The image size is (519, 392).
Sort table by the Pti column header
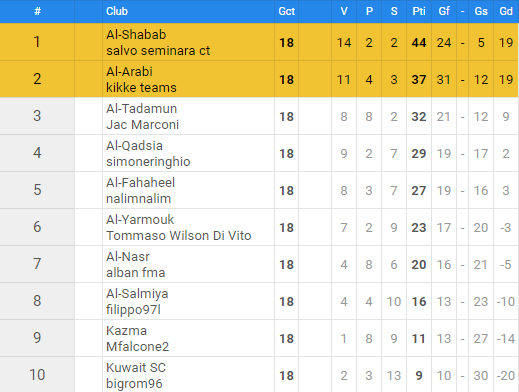pos(419,11)
